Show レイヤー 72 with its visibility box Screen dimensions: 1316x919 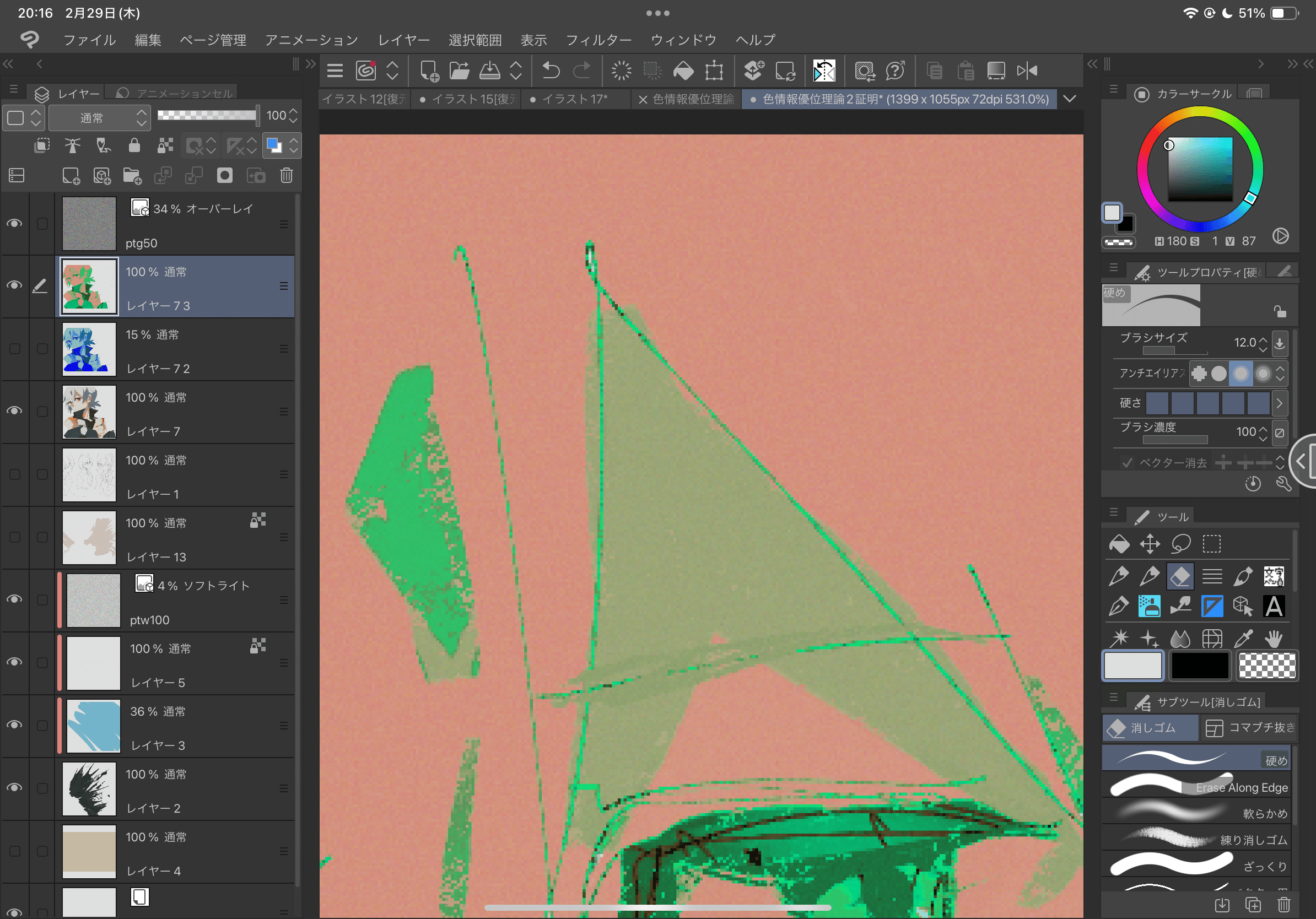pyautogui.click(x=14, y=348)
